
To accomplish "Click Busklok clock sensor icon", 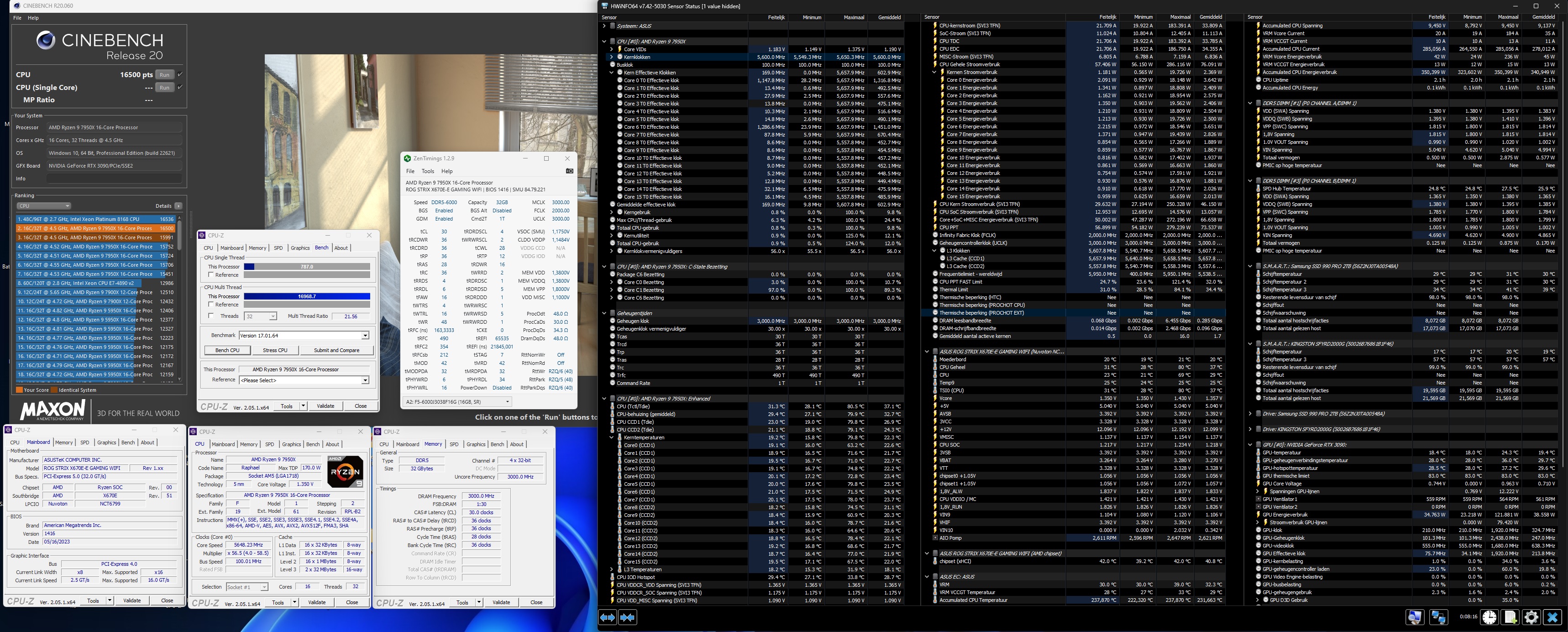I will pyautogui.click(x=612, y=64).
